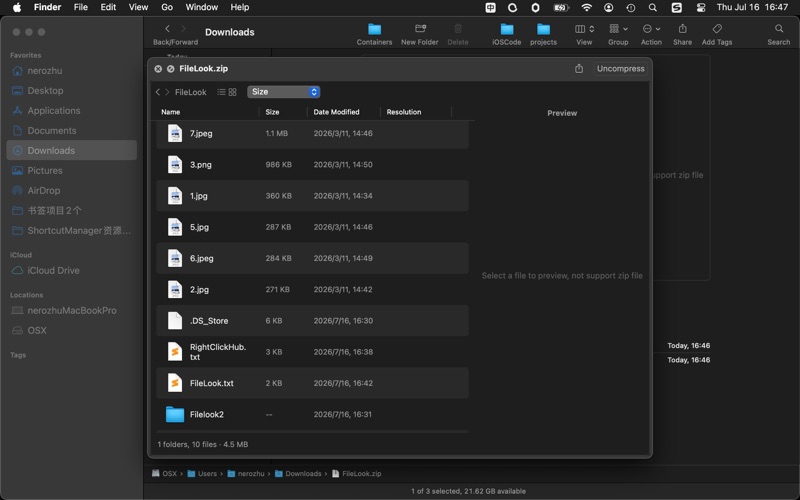Image resolution: width=800 pixels, height=500 pixels.
Task: Open the Help menu
Action: [x=240, y=7]
